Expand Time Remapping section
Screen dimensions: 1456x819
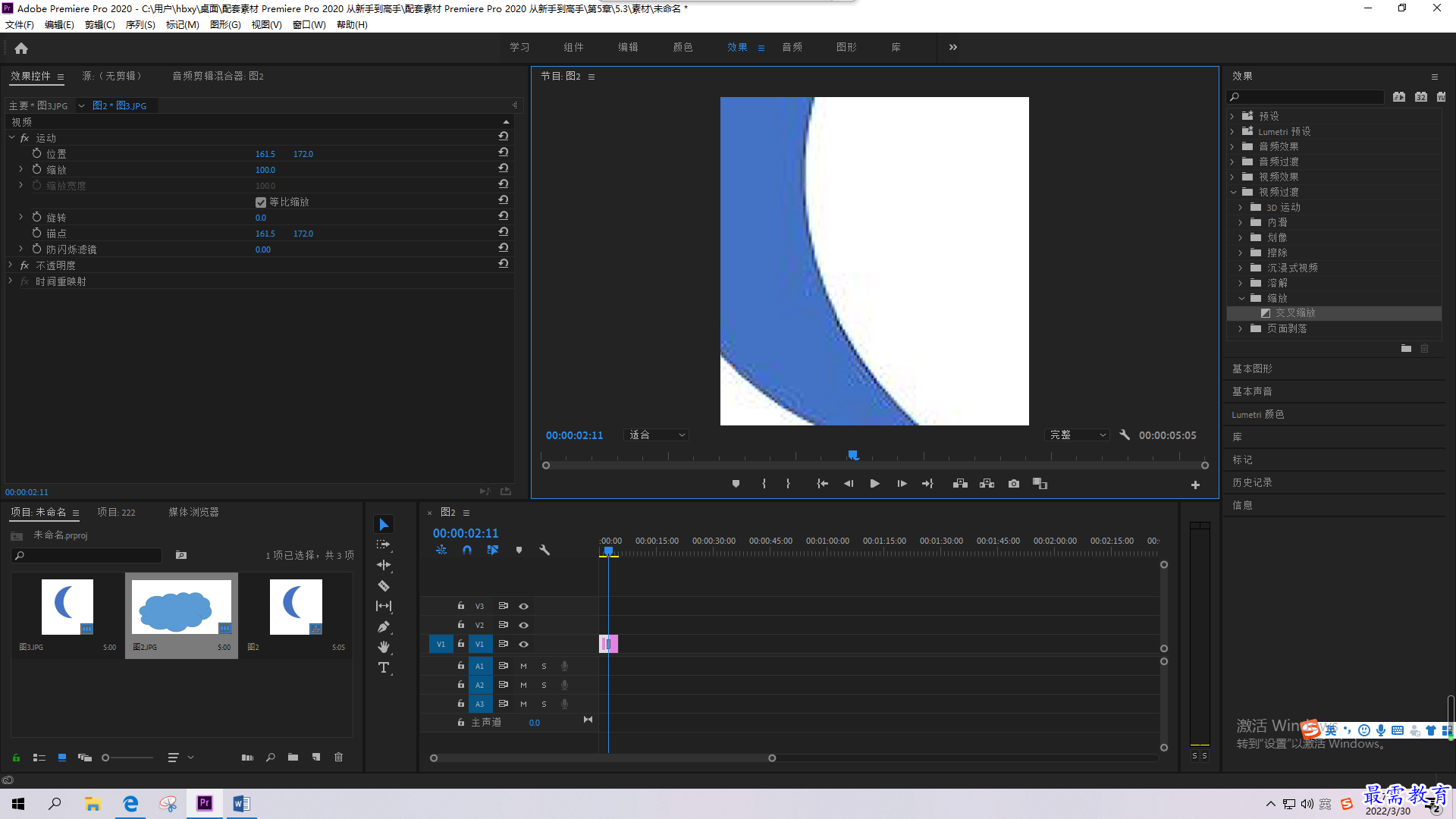[x=11, y=281]
